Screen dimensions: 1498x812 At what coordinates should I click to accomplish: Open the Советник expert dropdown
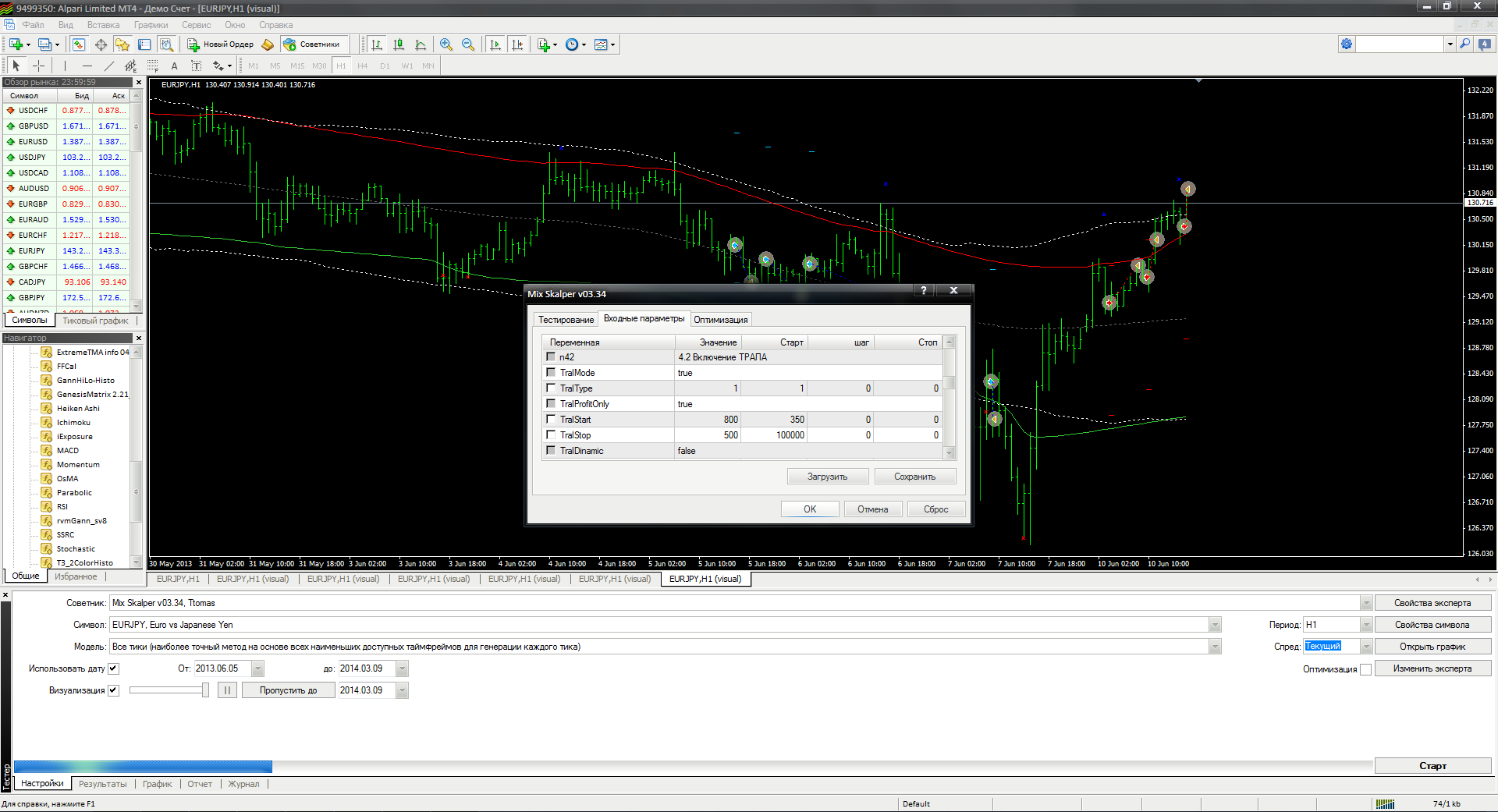(x=1365, y=603)
